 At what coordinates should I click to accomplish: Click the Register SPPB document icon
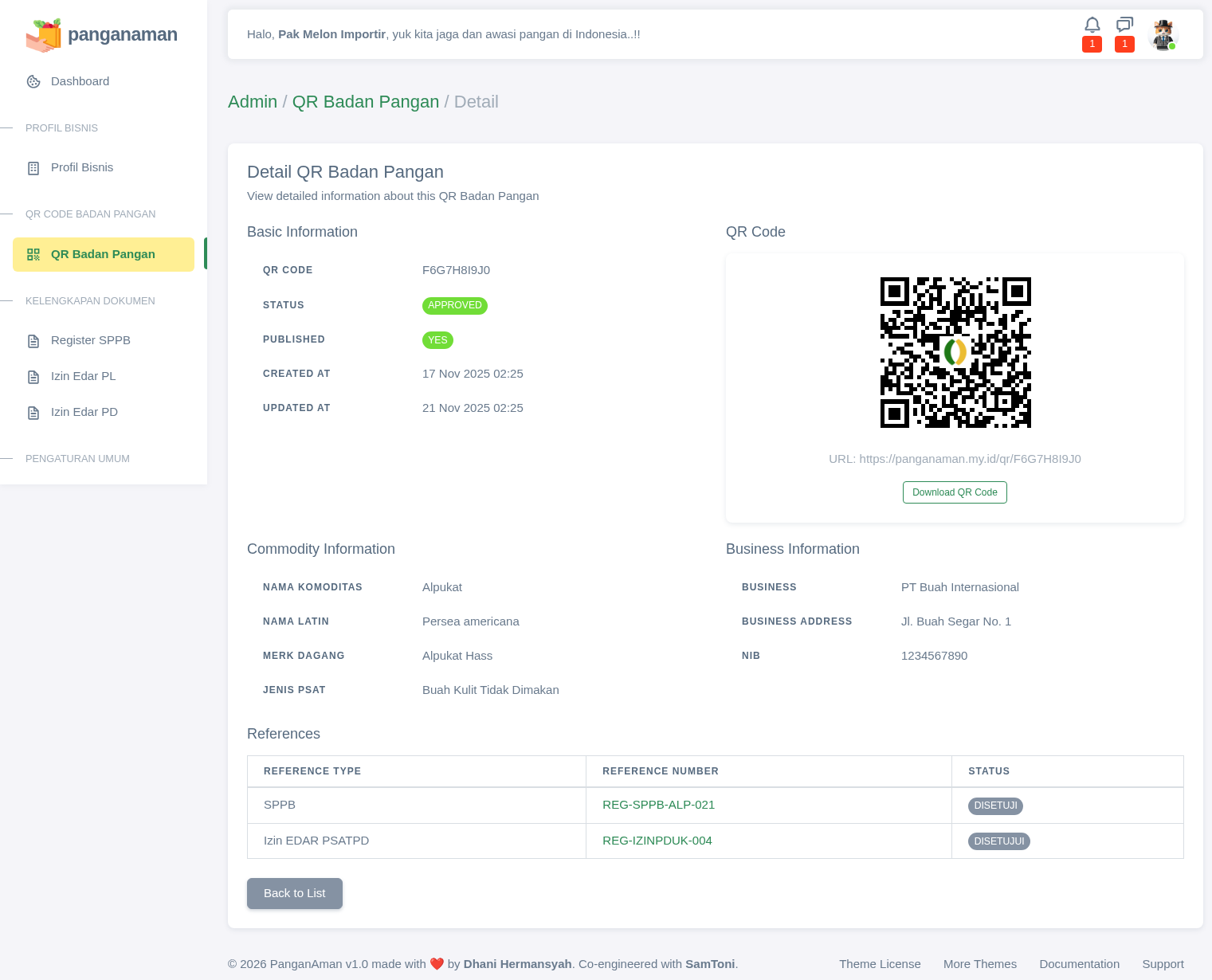tap(33, 341)
